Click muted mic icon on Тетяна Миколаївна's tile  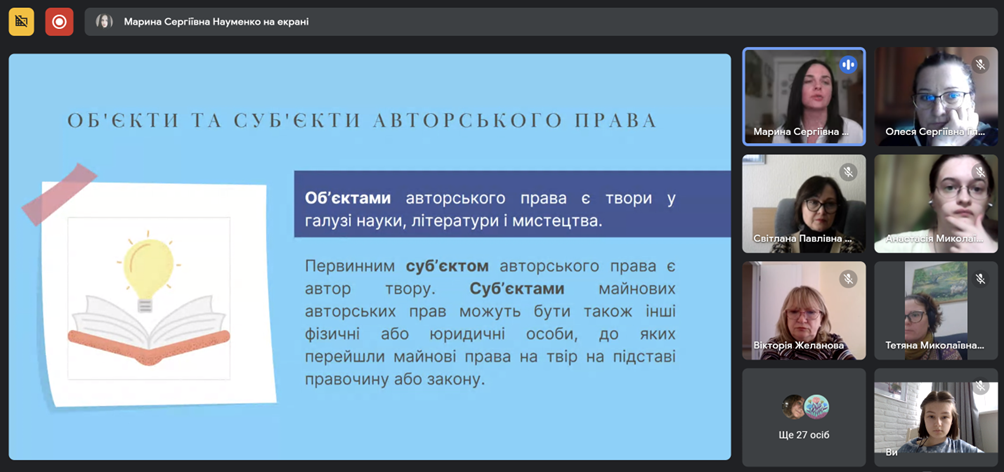tap(980, 278)
